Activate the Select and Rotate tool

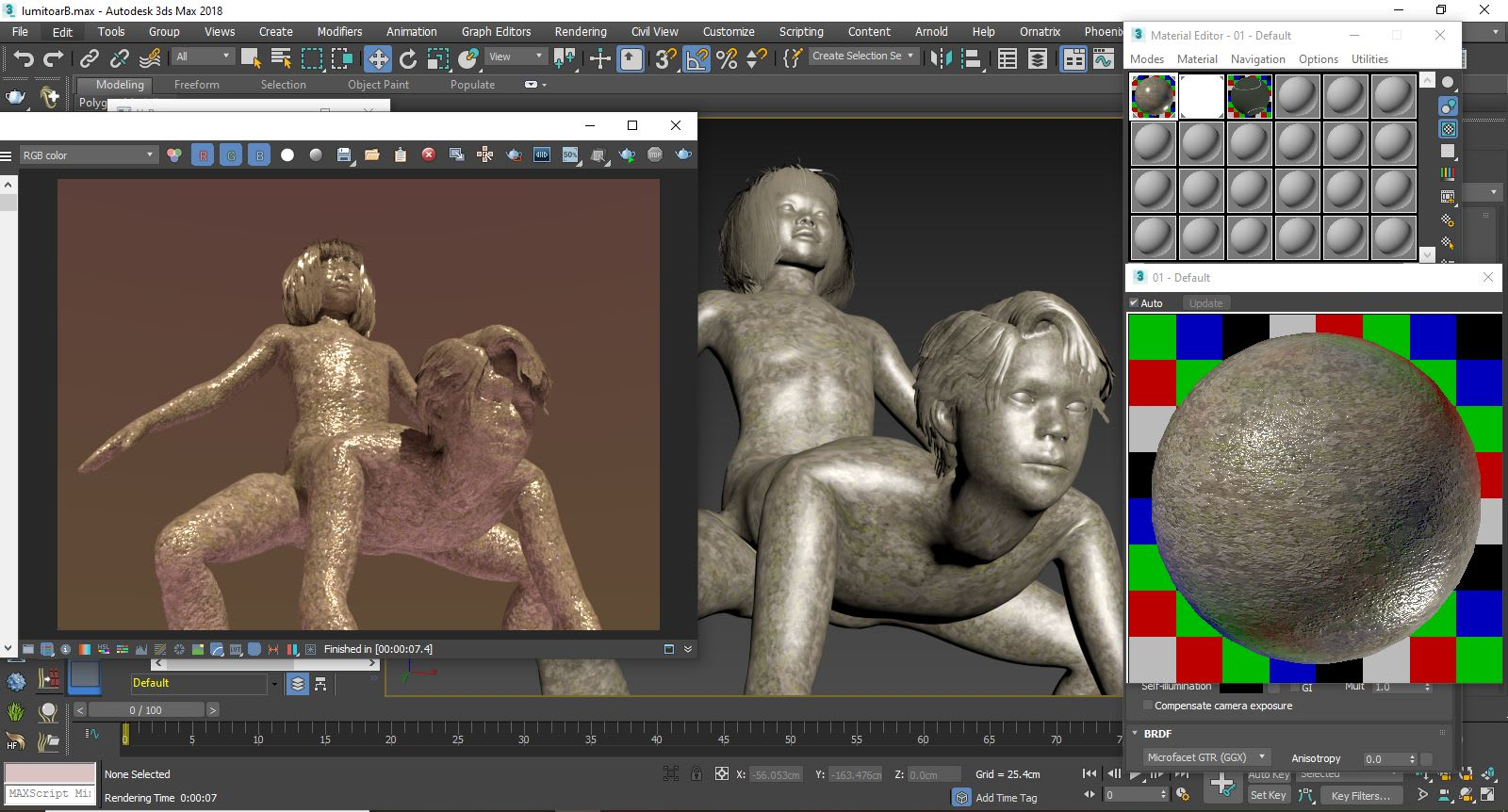408,58
